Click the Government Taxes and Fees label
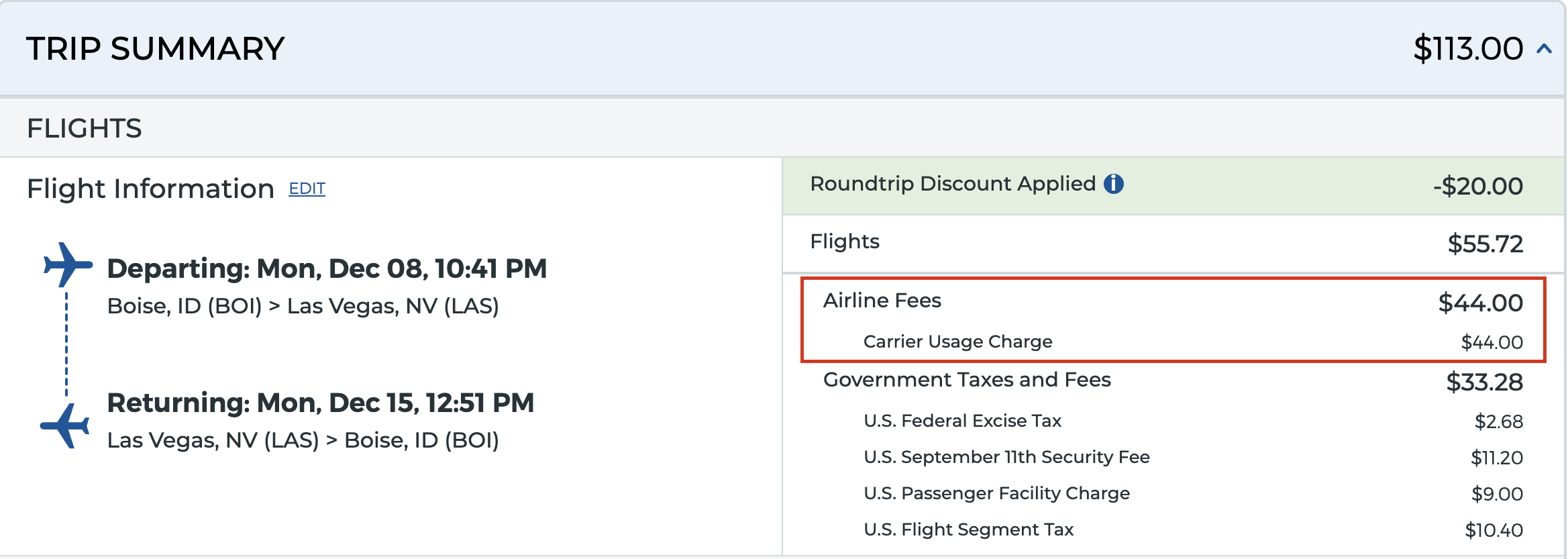This screenshot has height=559, width=1568. [967, 380]
